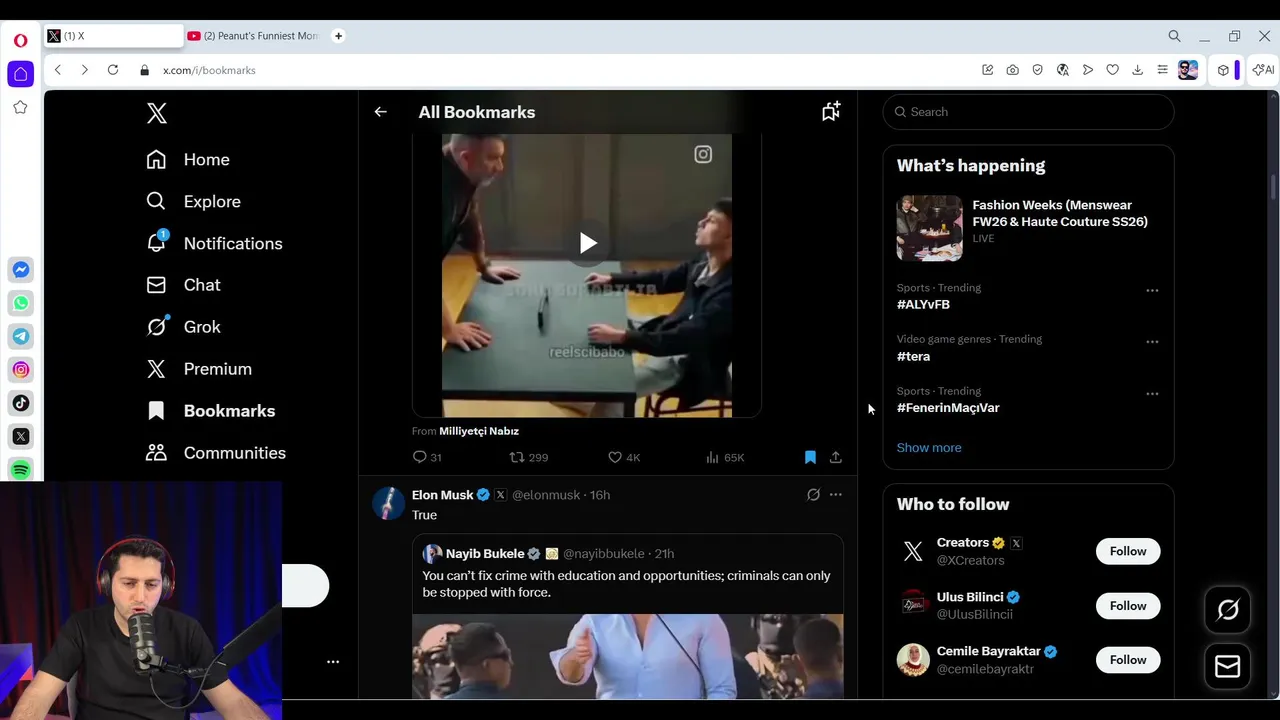Open the snapshot camera icon in toolbar
This screenshot has height=720, width=1280.
tap(1012, 70)
